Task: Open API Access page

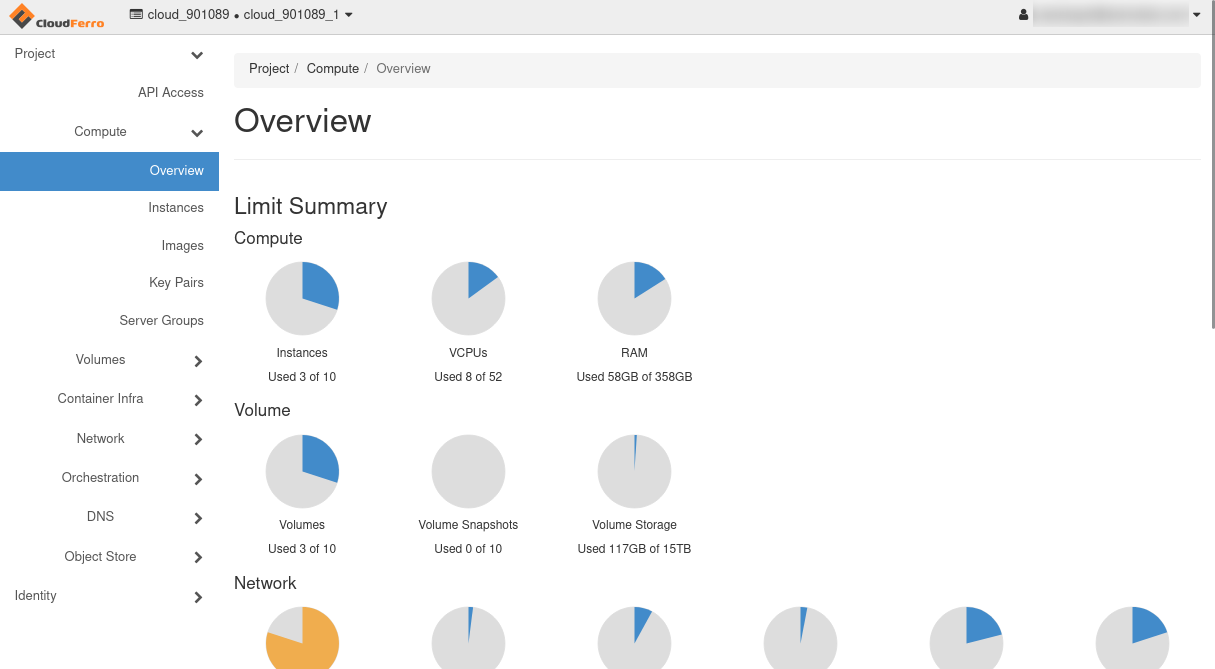Action: pyautogui.click(x=170, y=93)
